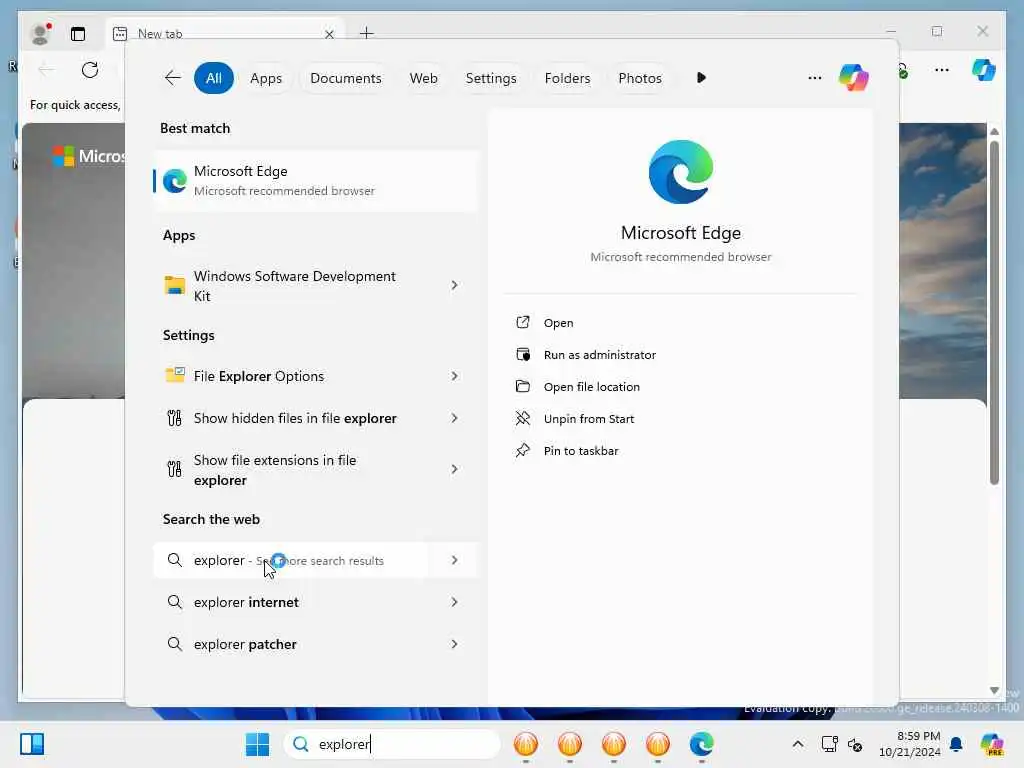This screenshot has height=768, width=1024.
Task: Open the Edge profile icon
Action: 41,33
